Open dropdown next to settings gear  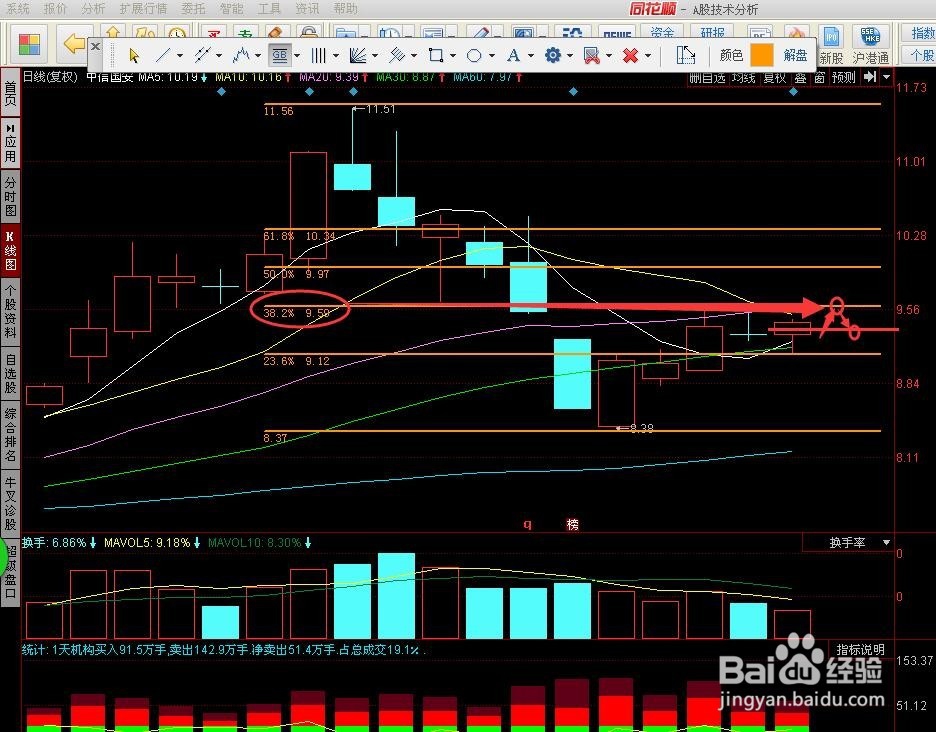569,56
